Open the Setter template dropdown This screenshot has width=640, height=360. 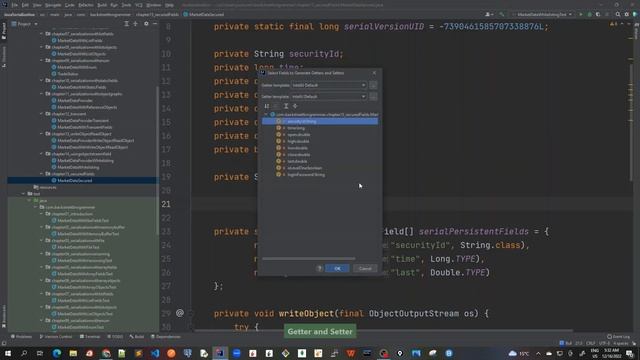[x=329, y=97]
